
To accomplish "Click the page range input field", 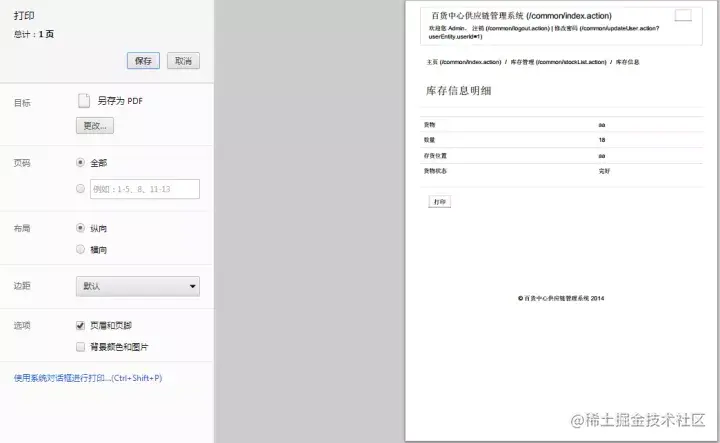I will point(145,189).
